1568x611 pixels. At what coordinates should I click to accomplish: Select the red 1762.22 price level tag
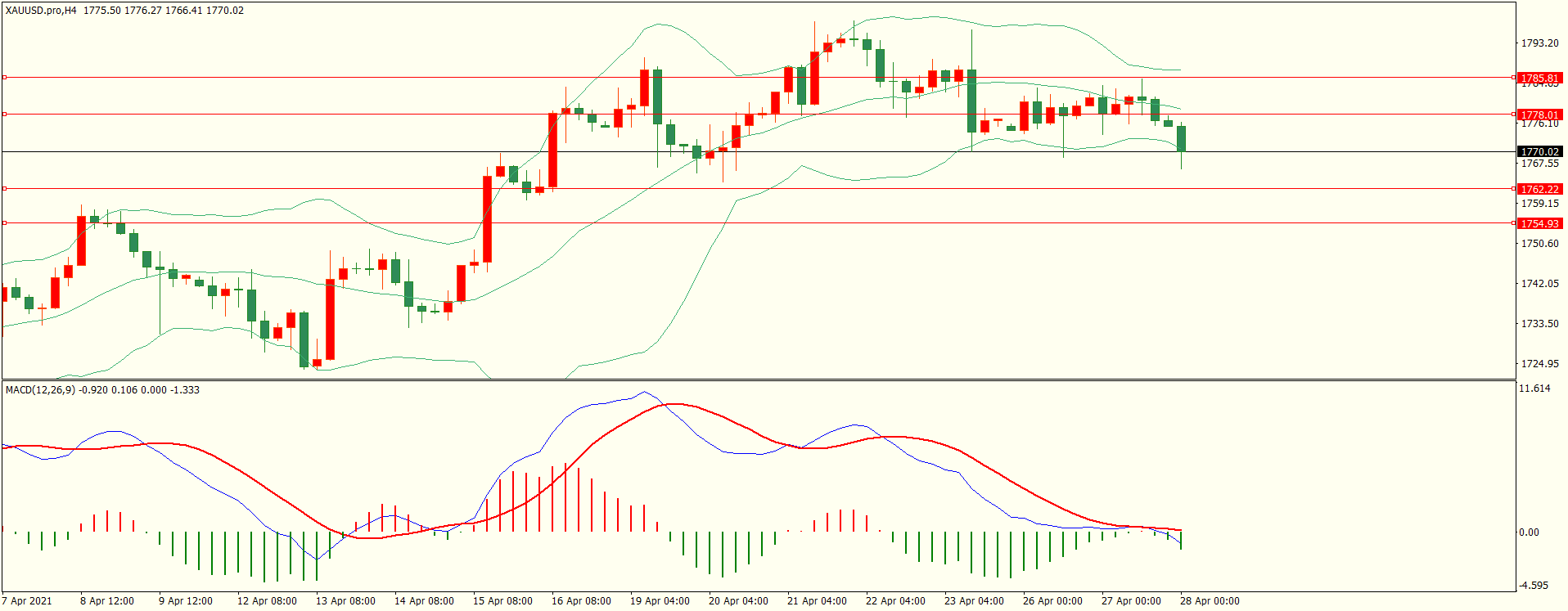click(1540, 190)
